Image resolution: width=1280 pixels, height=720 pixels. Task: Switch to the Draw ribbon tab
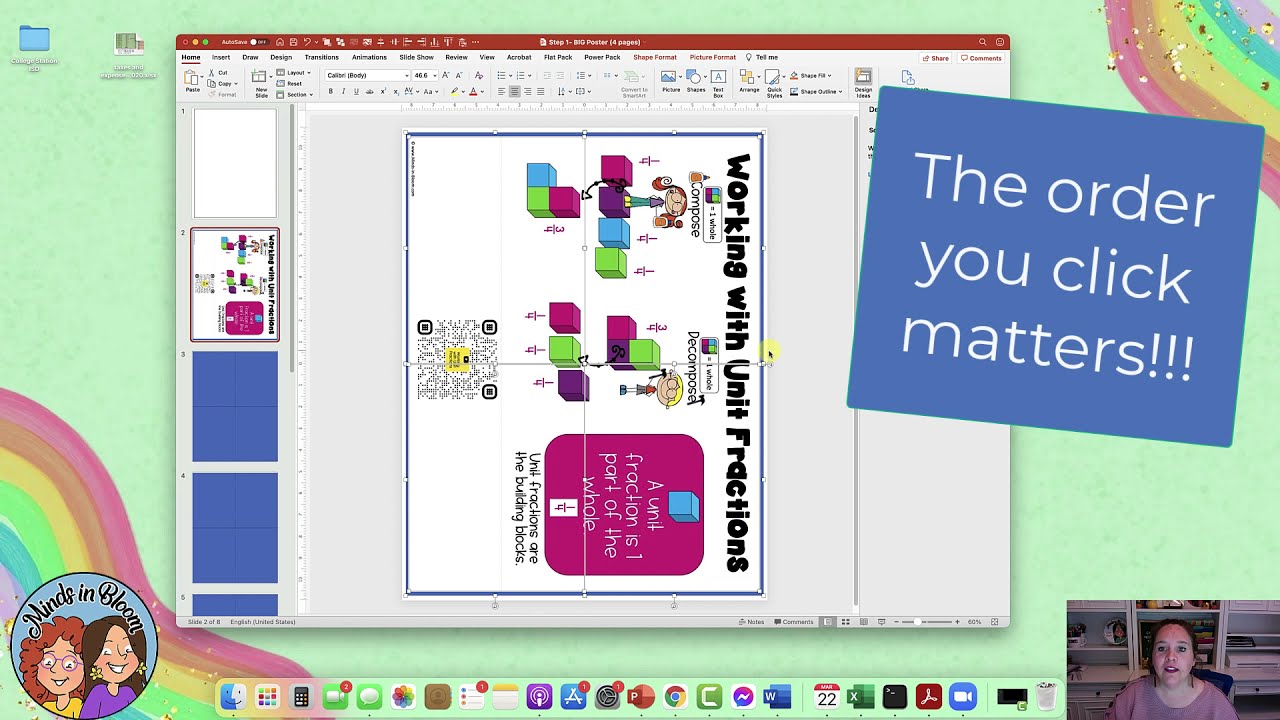point(250,57)
